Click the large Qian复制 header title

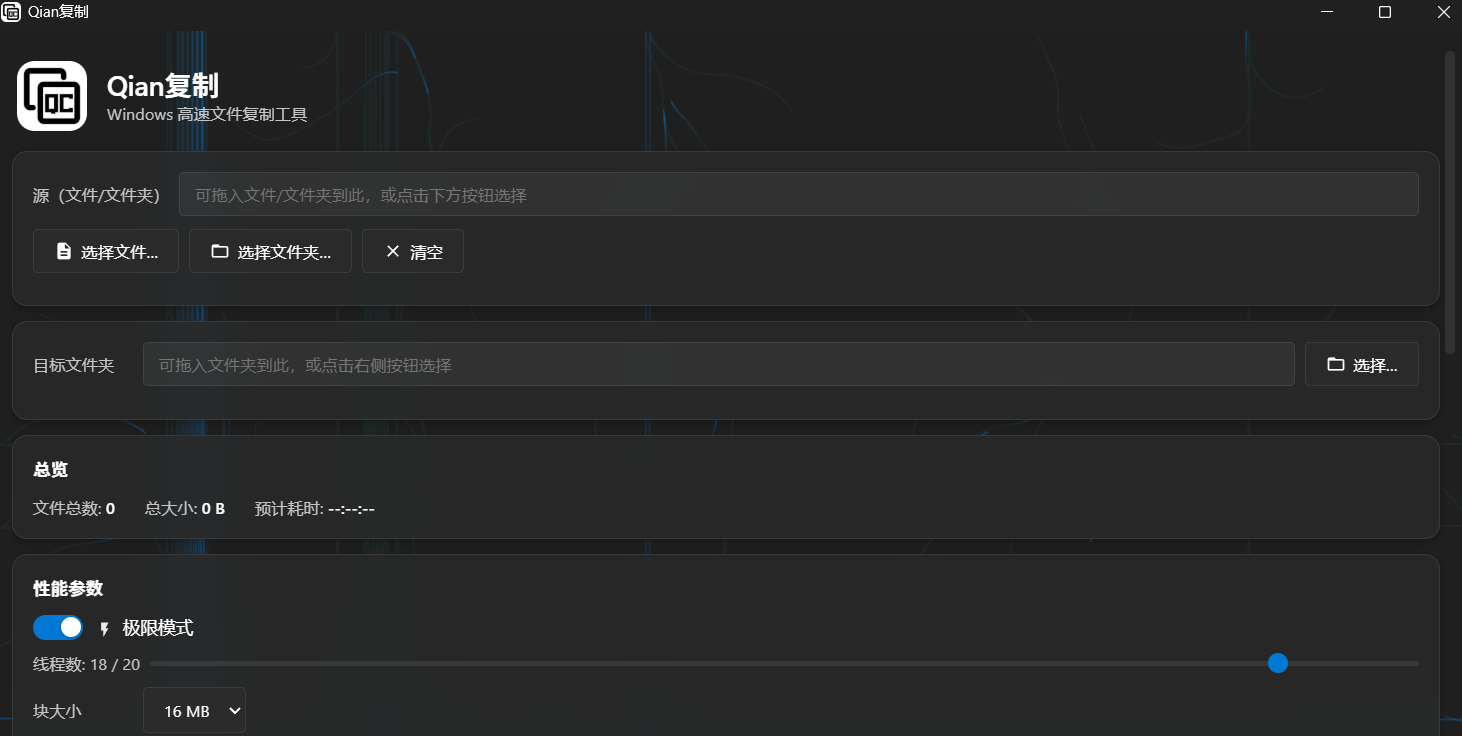(163, 86)
